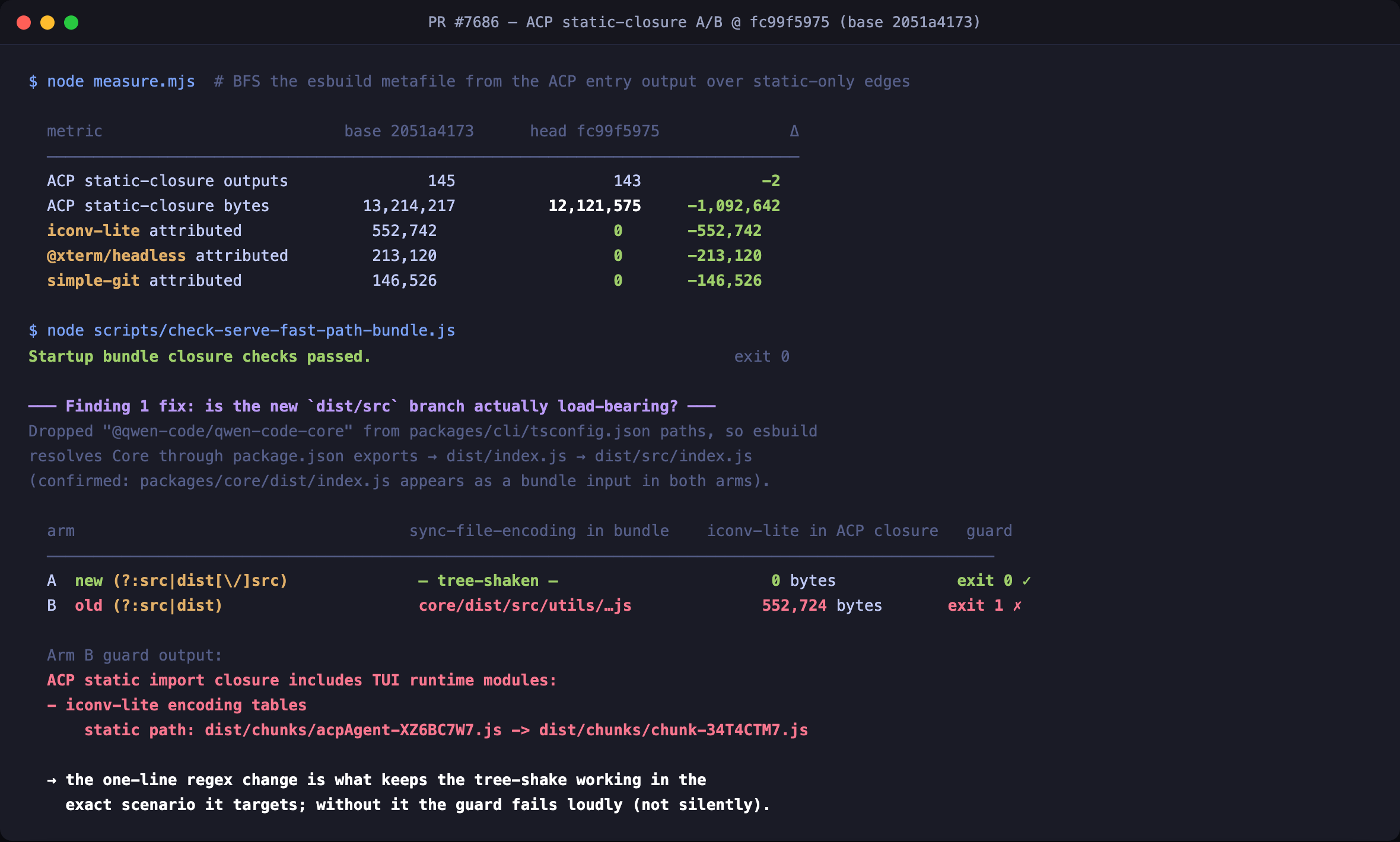Click the 'metric' column header

pos(75,131)
